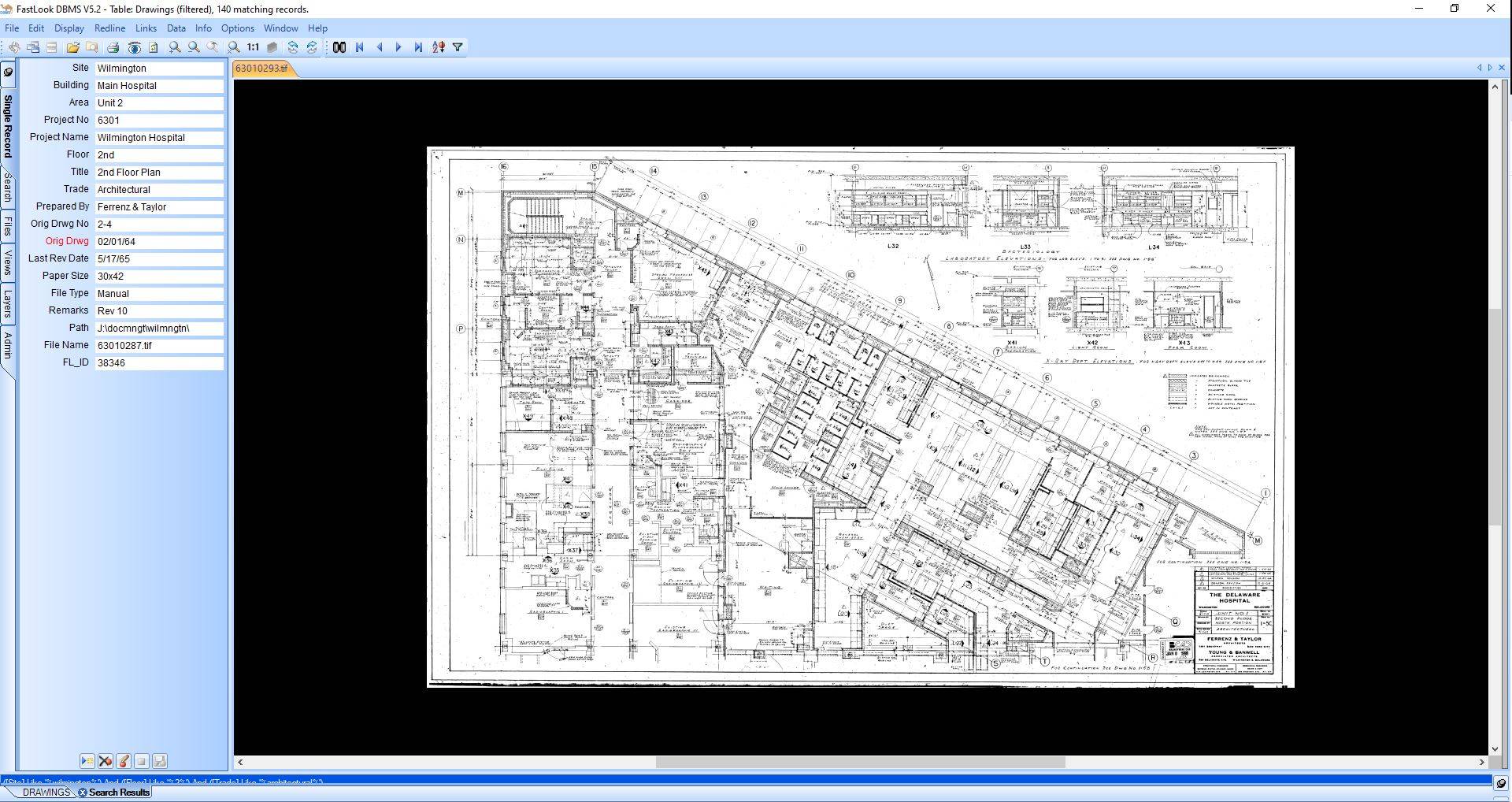Screen dimensions: 1512x802
Task: Click the Open file folder icon
Action: tap(72, 47)
